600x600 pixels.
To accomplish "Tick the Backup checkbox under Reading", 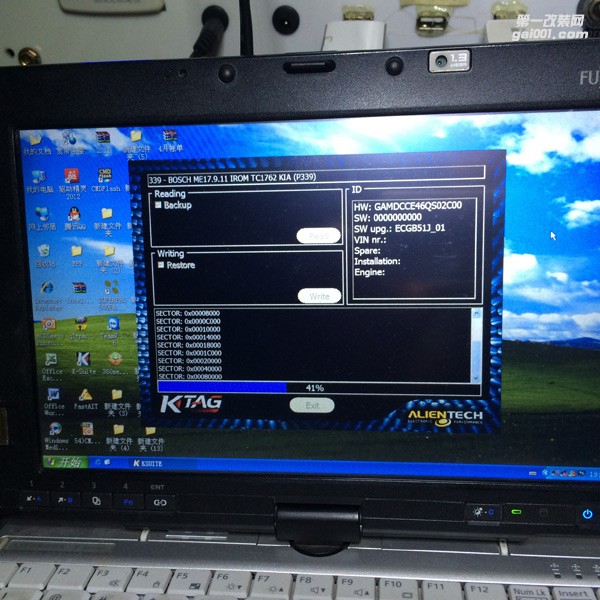I will [x=158, y=205].
